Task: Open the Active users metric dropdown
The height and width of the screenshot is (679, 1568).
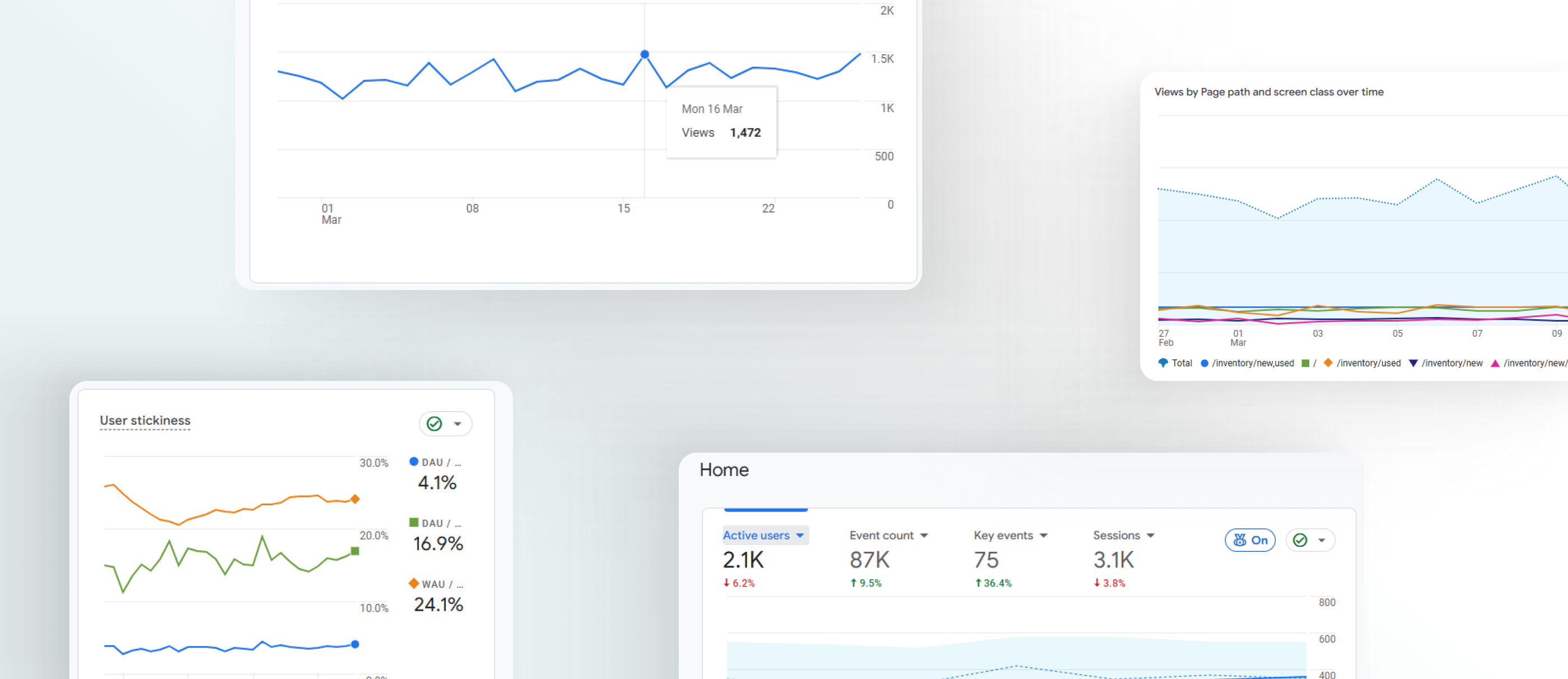Action: click(800, 535)
